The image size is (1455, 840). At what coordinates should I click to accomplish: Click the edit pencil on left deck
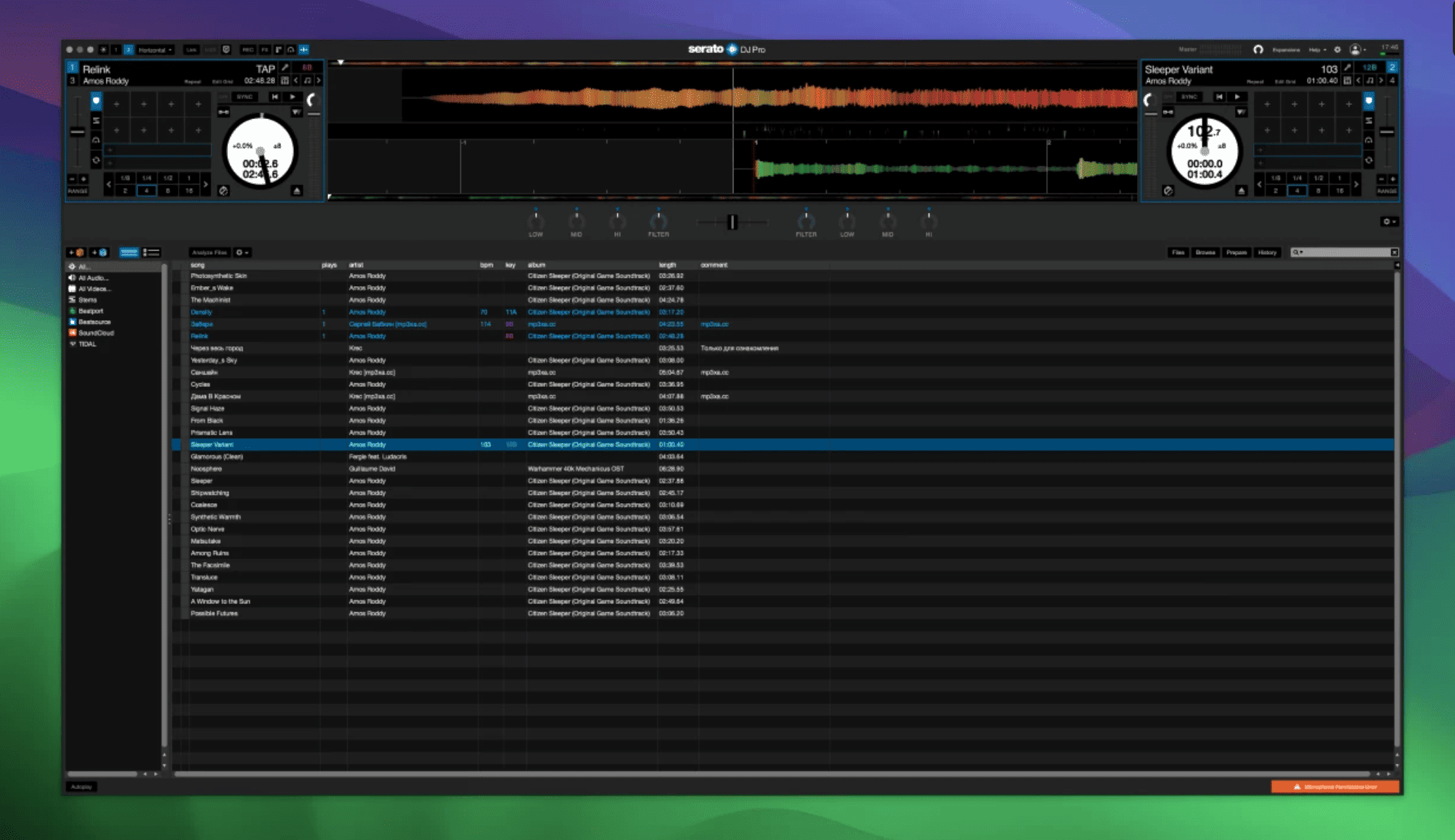tap(285, 68)
